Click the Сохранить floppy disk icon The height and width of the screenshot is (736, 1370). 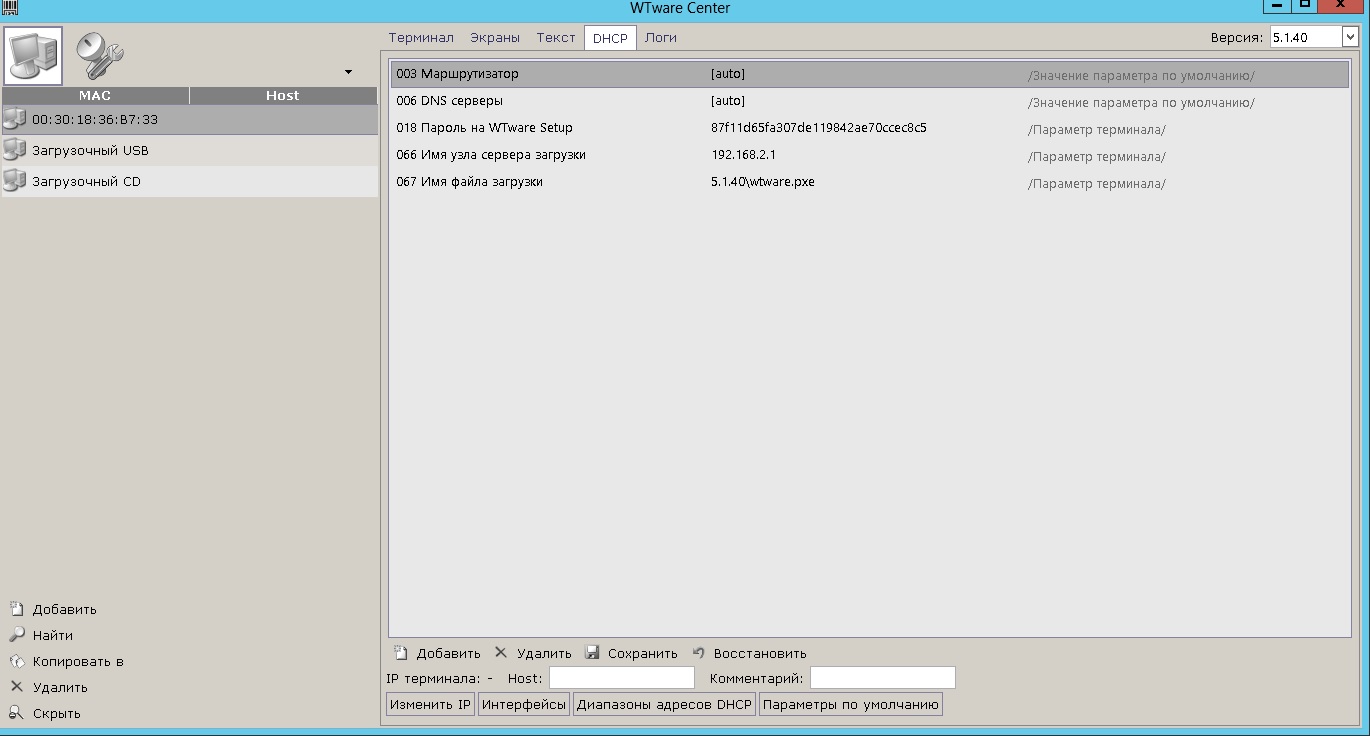592,653
